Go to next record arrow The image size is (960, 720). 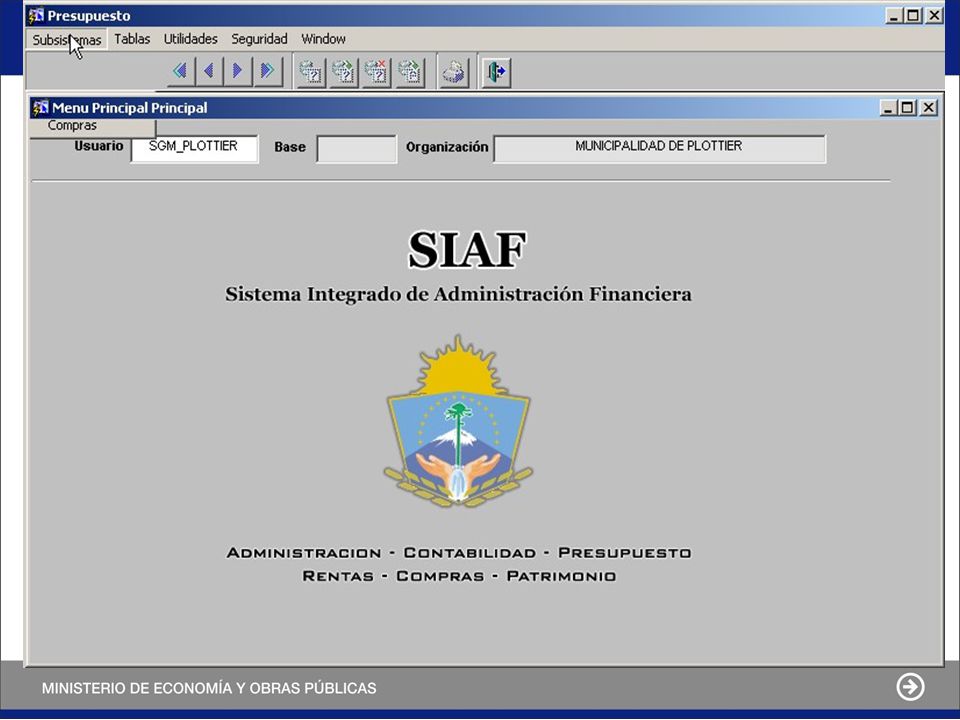(238, 72)
